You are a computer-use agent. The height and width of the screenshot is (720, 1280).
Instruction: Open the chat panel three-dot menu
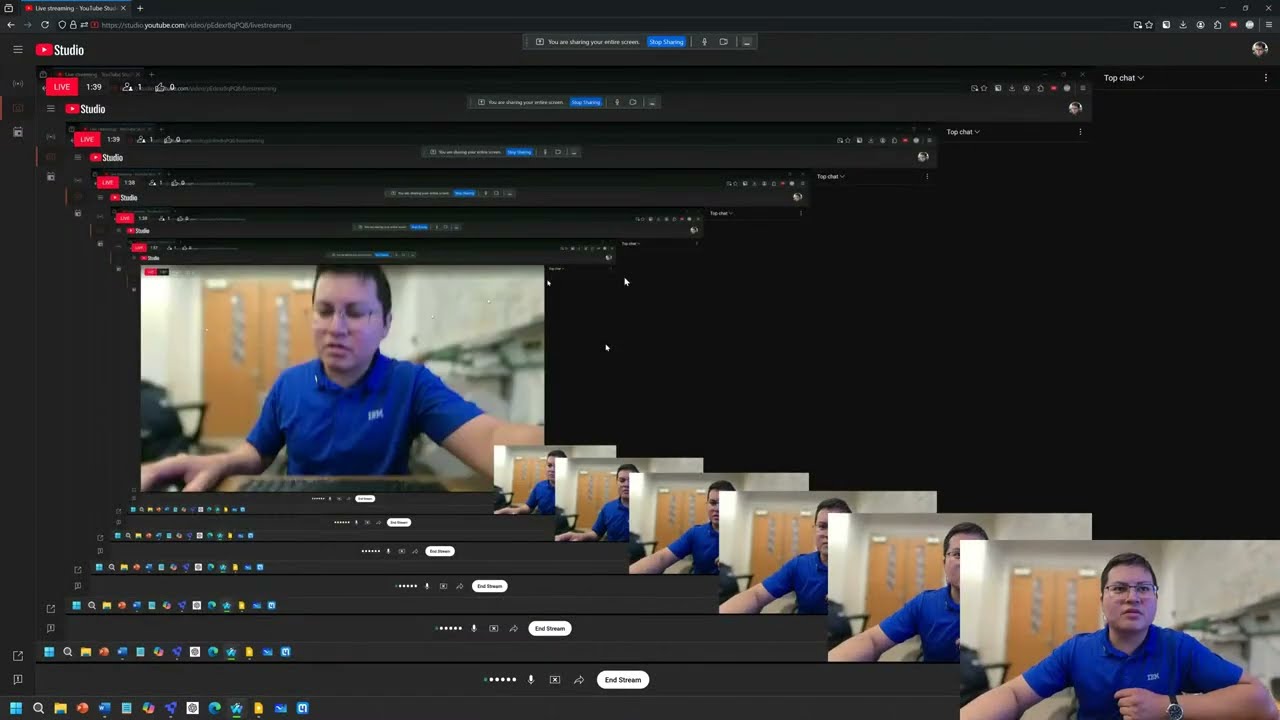[1266, 78]
